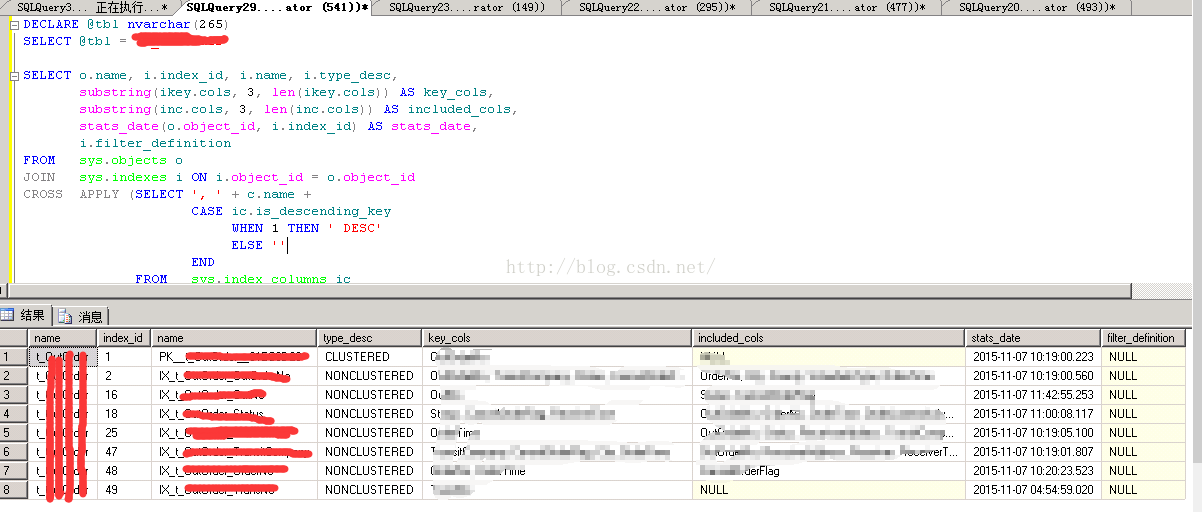The width and height of the screenshot is (1202, 512).
Task: Click filter_definition NULL in row 1
Action: coord(1144,356)
